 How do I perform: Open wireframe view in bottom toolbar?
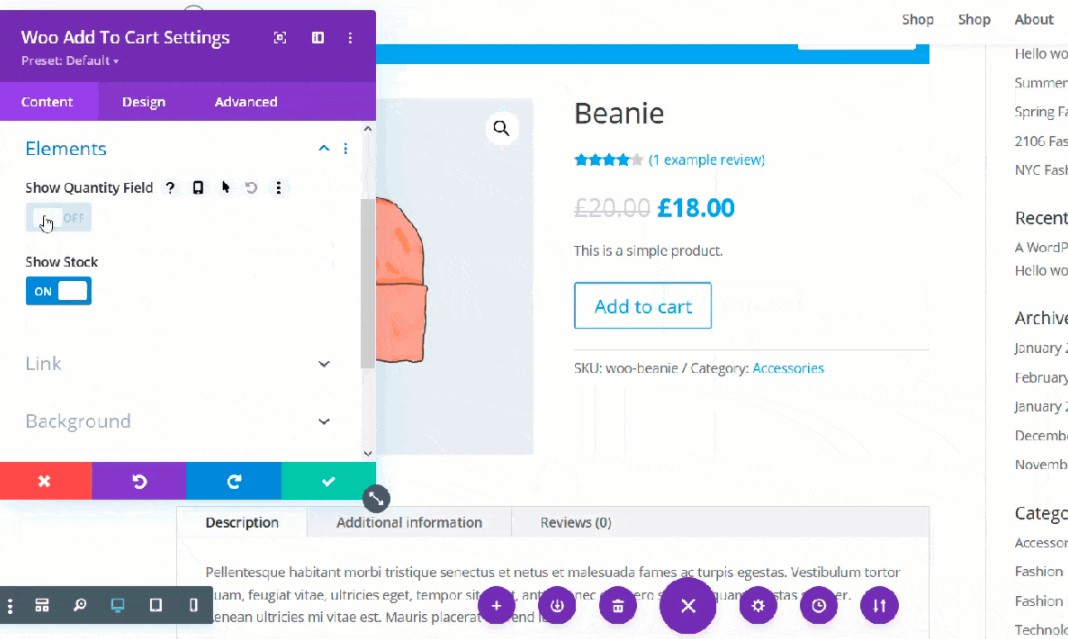[42, 605]
